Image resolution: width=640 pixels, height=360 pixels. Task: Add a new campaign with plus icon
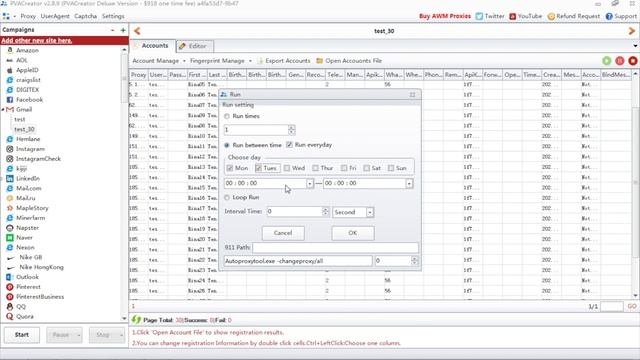[123, 30]
